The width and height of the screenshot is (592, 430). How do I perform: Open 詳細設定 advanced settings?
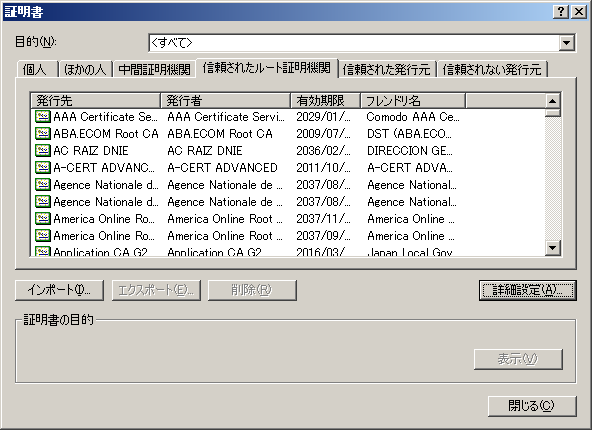click(x=527, y=290)
